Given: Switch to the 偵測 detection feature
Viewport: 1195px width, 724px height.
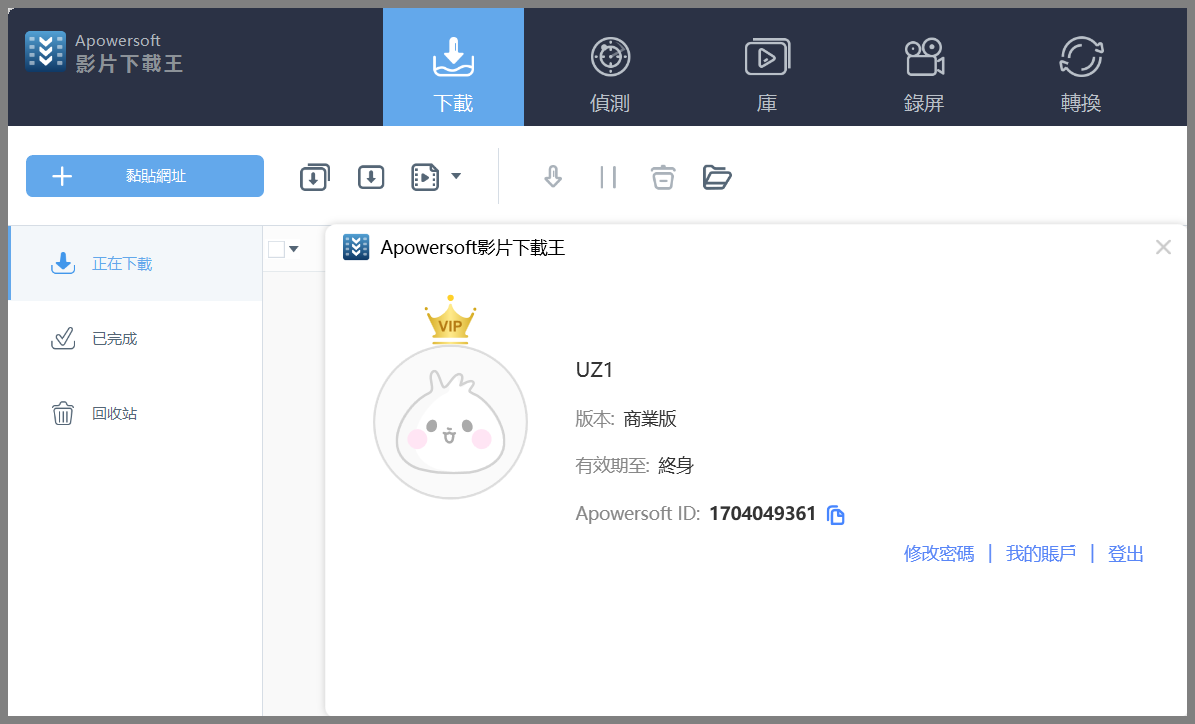Looking at the screenshot, I should point(610,67).
